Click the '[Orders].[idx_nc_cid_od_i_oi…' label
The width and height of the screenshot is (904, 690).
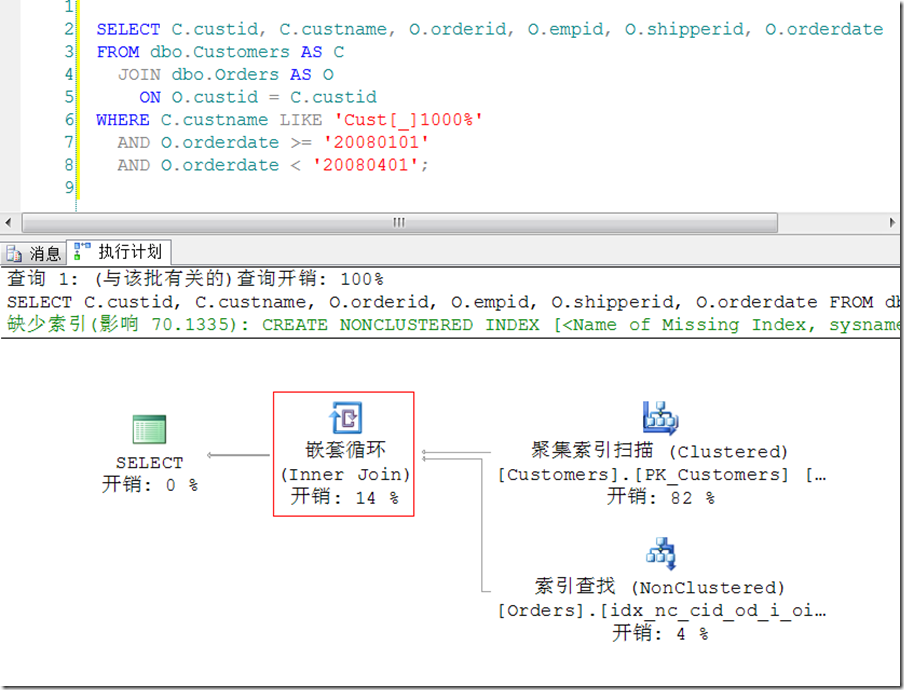tap(662, 610)
